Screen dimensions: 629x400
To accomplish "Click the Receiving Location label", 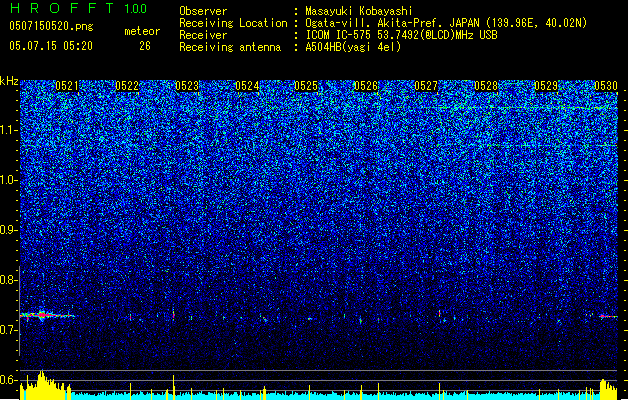I will (x=233, y=23).
